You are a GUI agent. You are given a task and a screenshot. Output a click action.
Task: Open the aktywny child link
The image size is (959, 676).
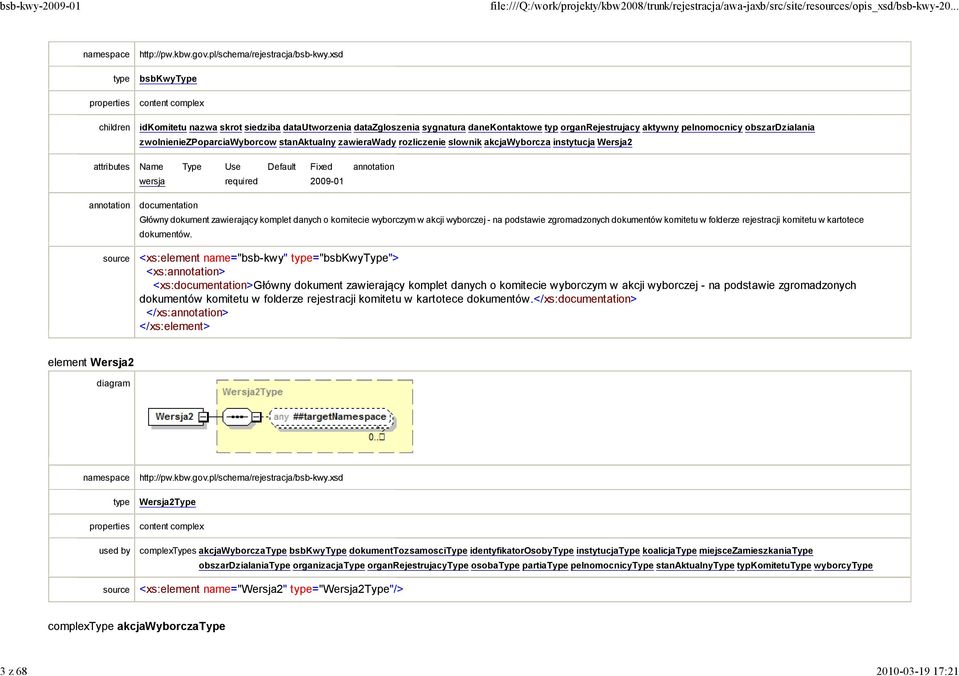(x=661, y=127)
